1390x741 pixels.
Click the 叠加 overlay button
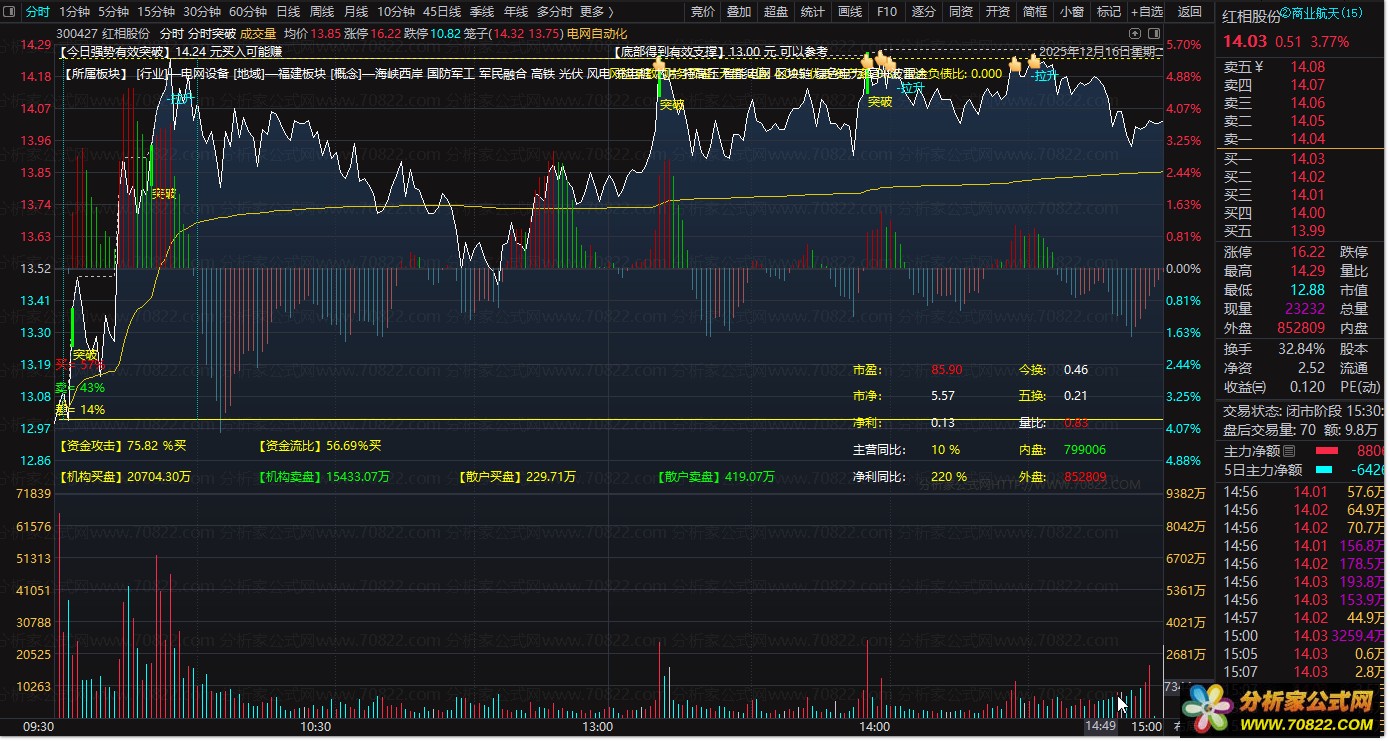(x=739, y=12)
